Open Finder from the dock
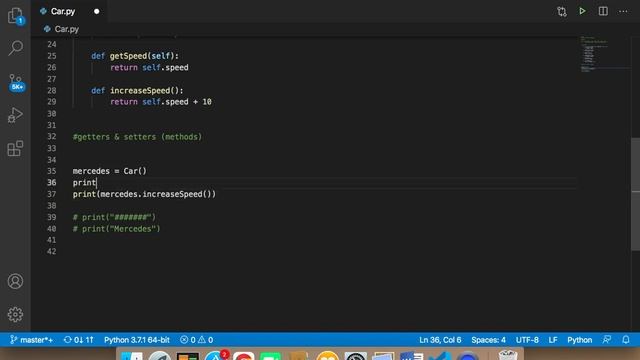The height and width of the screenshot is (360, 640). [x=131, y=356]
